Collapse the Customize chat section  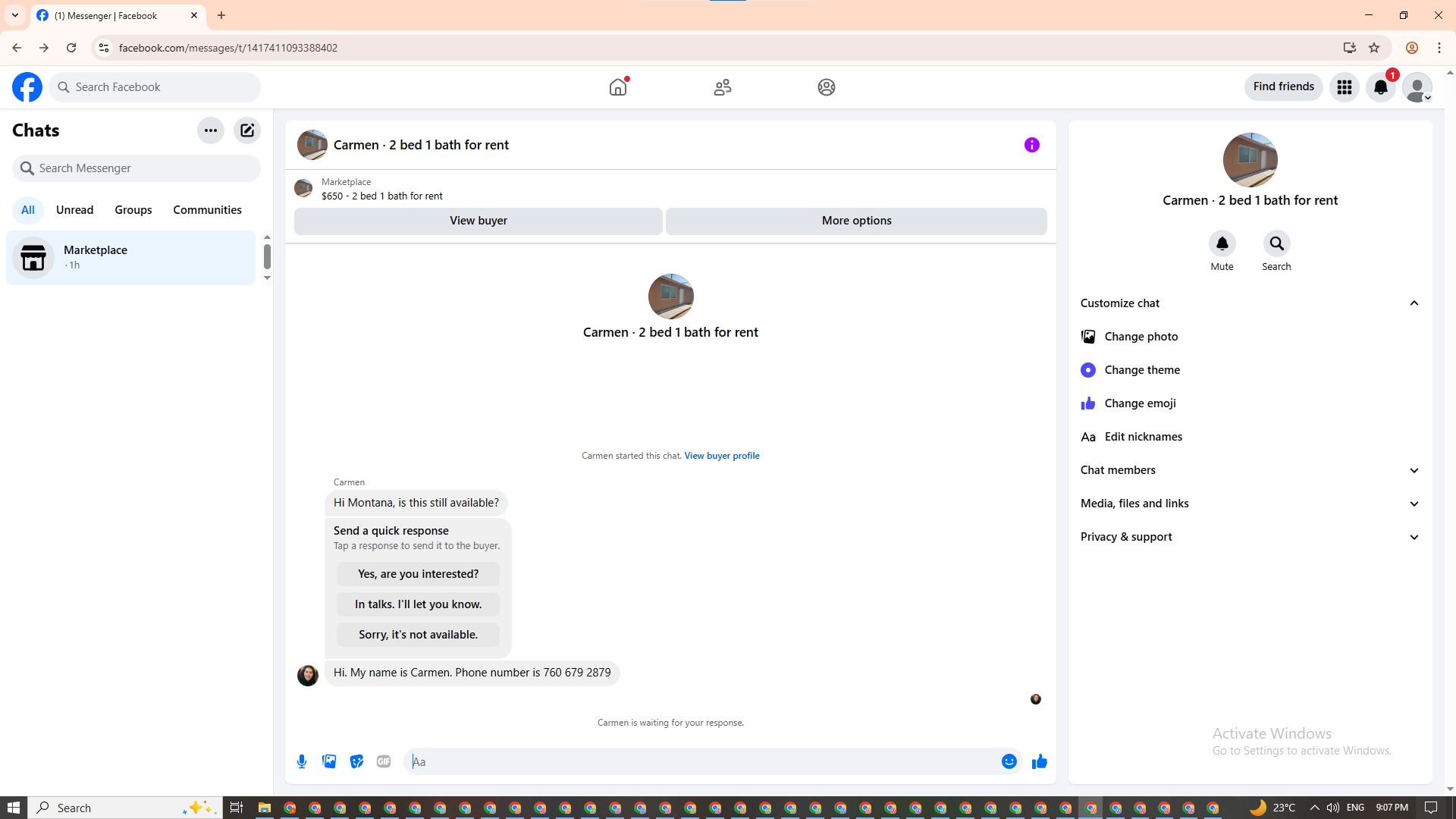[x=1414, y=303]
